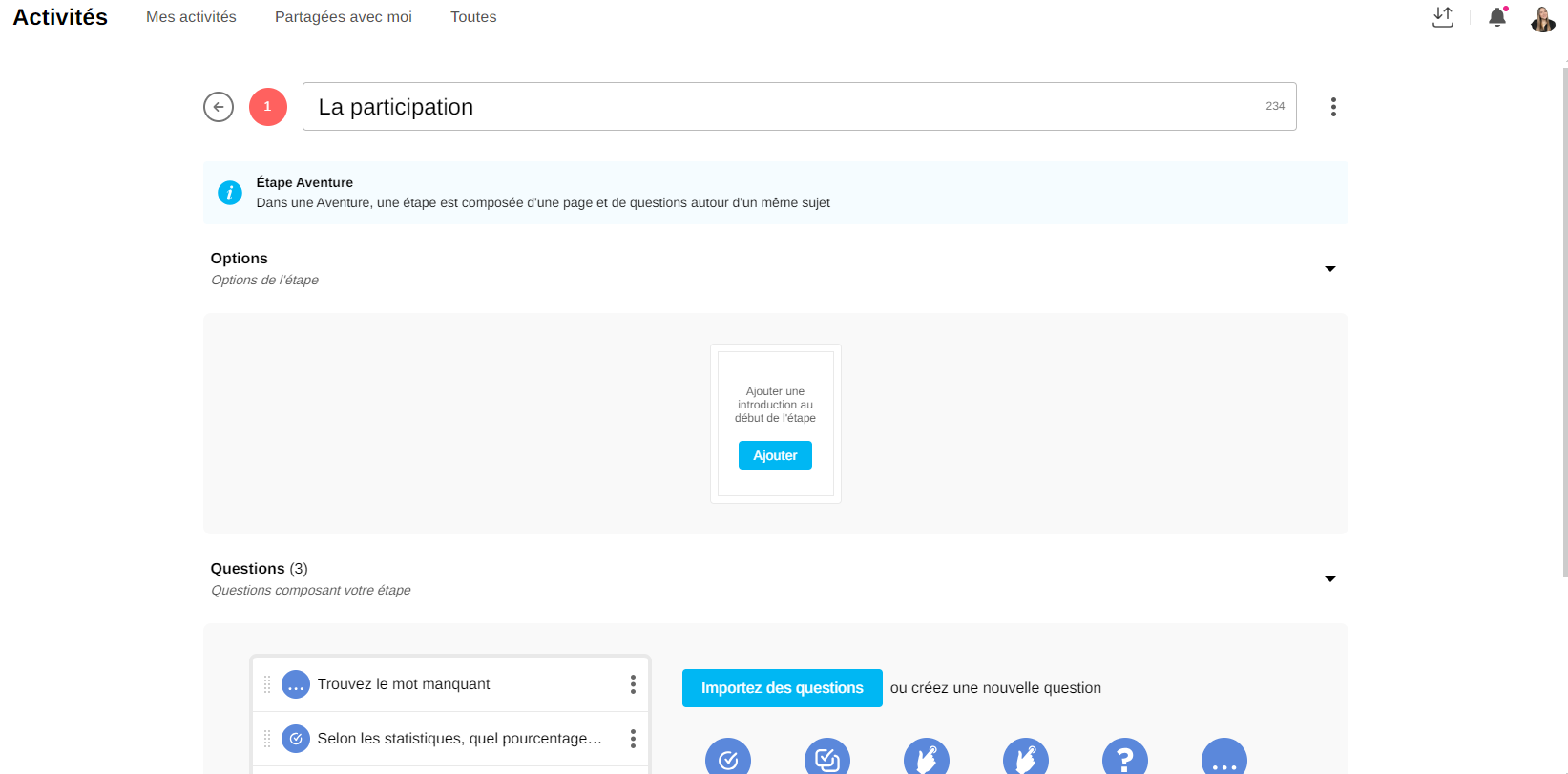Open options menu for "Selon les statistiques" question
The height and width of the screenshot is (774, 1568).
[x=633, y=739]
